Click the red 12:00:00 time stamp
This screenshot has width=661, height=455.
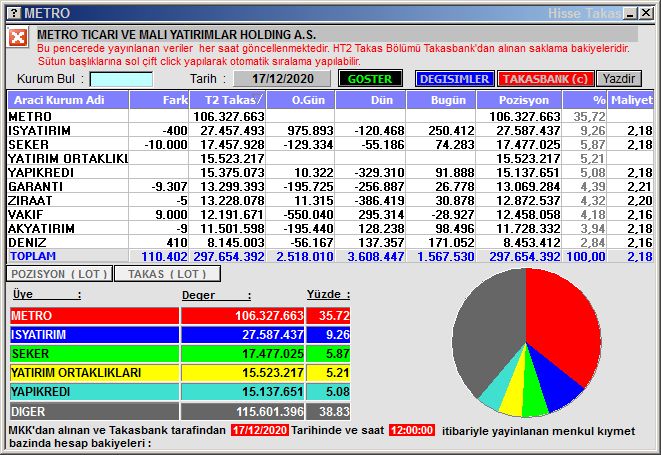412,430
